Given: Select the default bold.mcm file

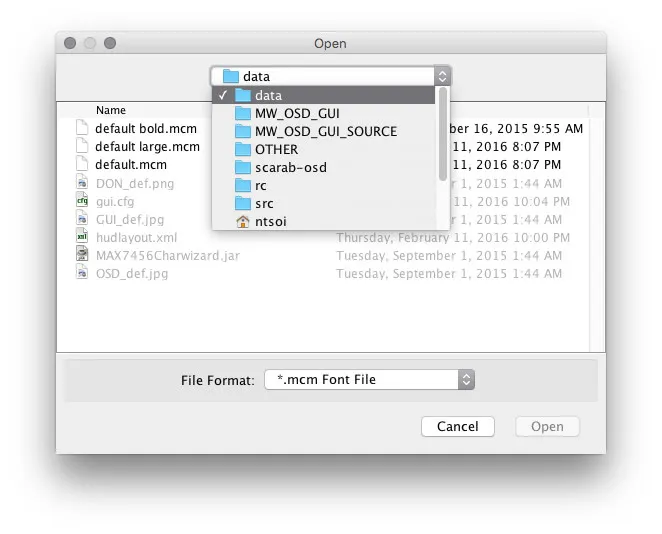Looking at the screenshot, I should (145, 128).
